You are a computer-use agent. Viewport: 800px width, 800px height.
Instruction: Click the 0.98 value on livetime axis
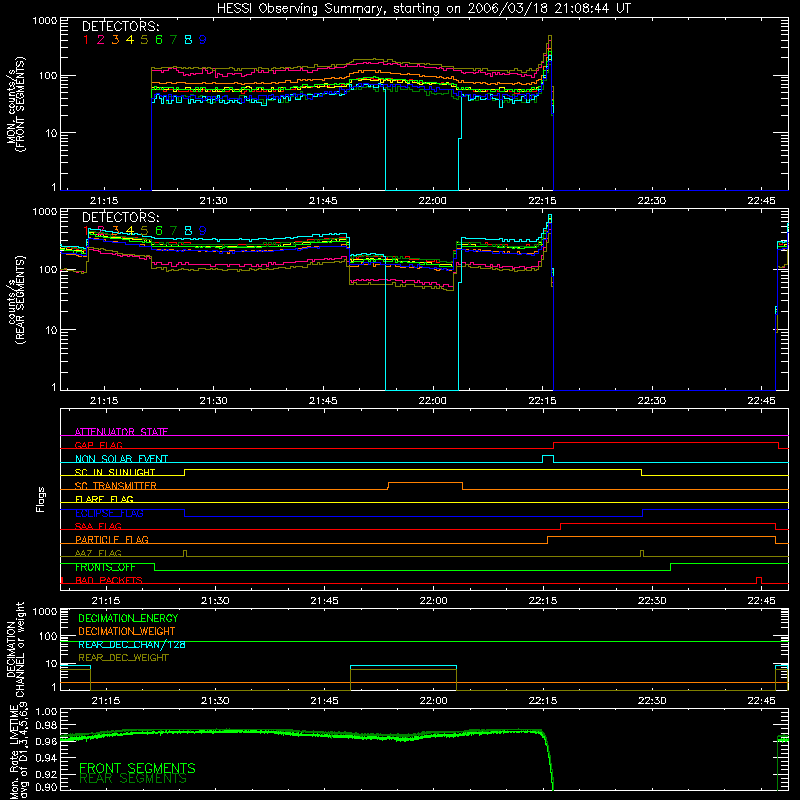pos(46,726)
